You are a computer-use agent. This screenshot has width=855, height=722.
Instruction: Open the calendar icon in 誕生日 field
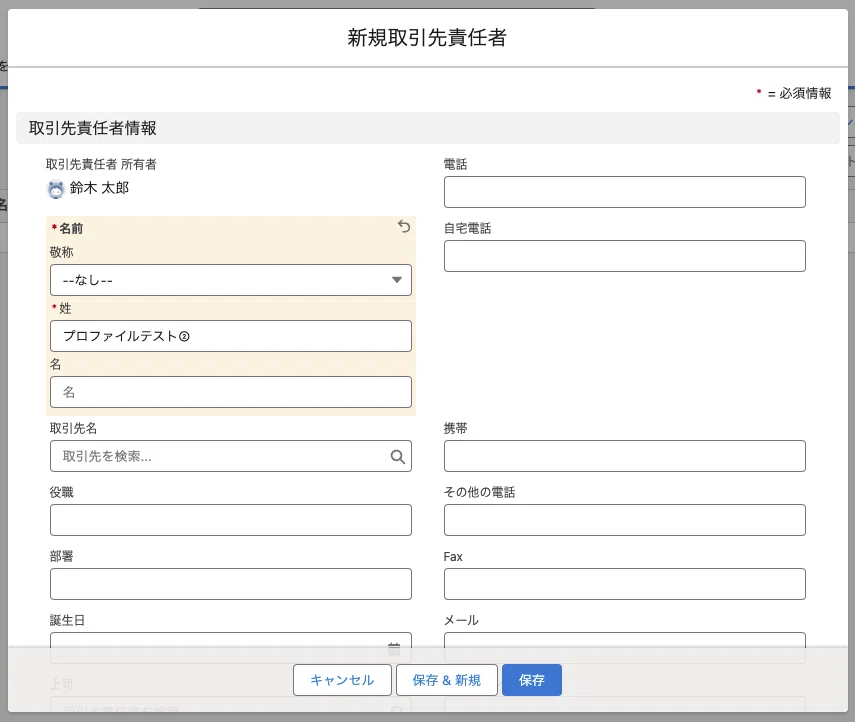[x=394, y=648]
